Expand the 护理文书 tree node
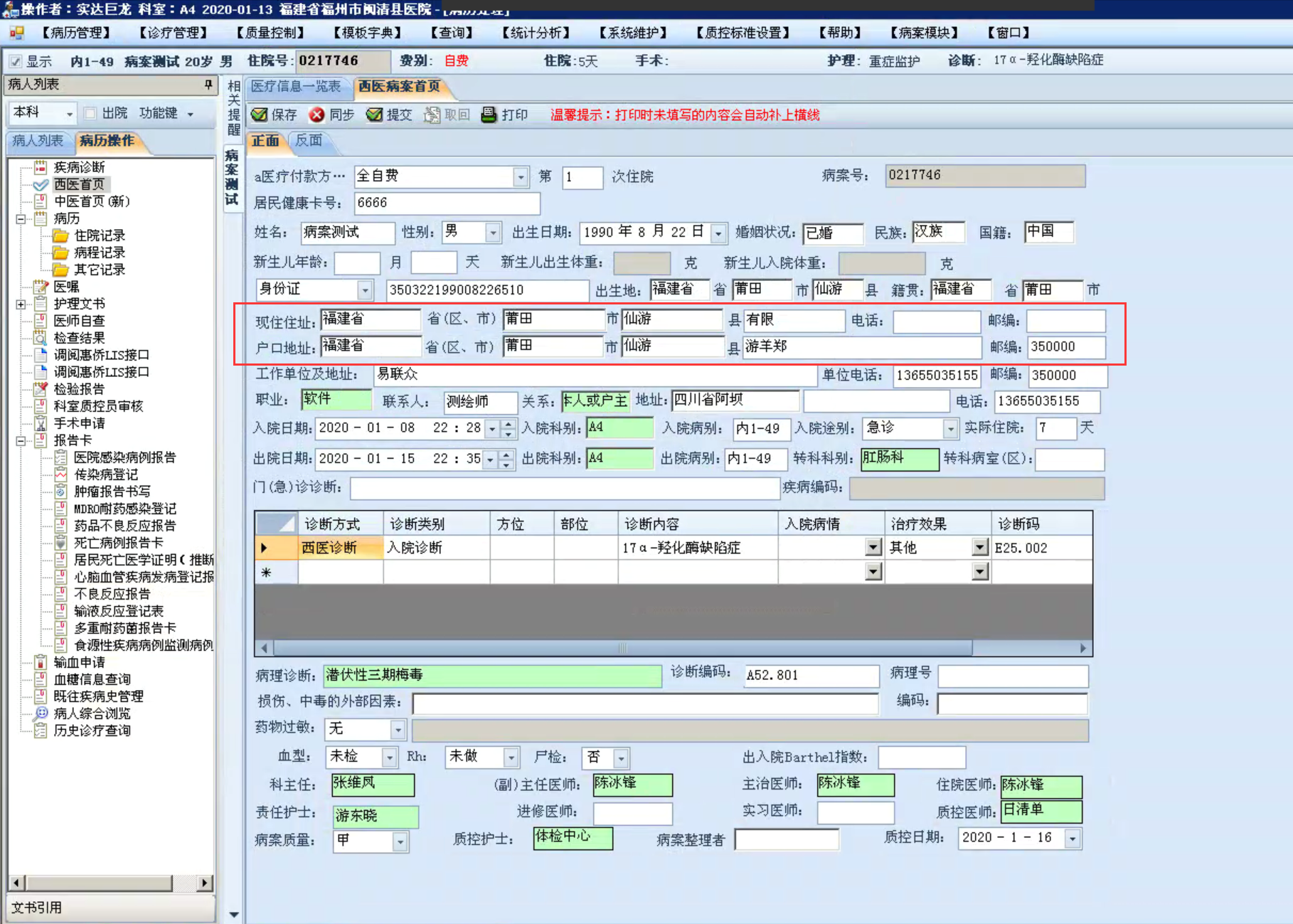 tap(21, 304)
